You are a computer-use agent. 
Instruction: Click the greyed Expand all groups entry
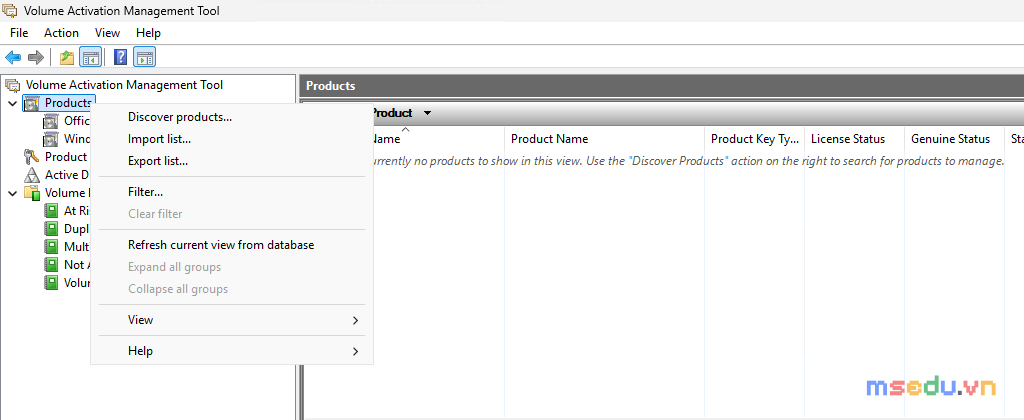click(x=232, y=267)
